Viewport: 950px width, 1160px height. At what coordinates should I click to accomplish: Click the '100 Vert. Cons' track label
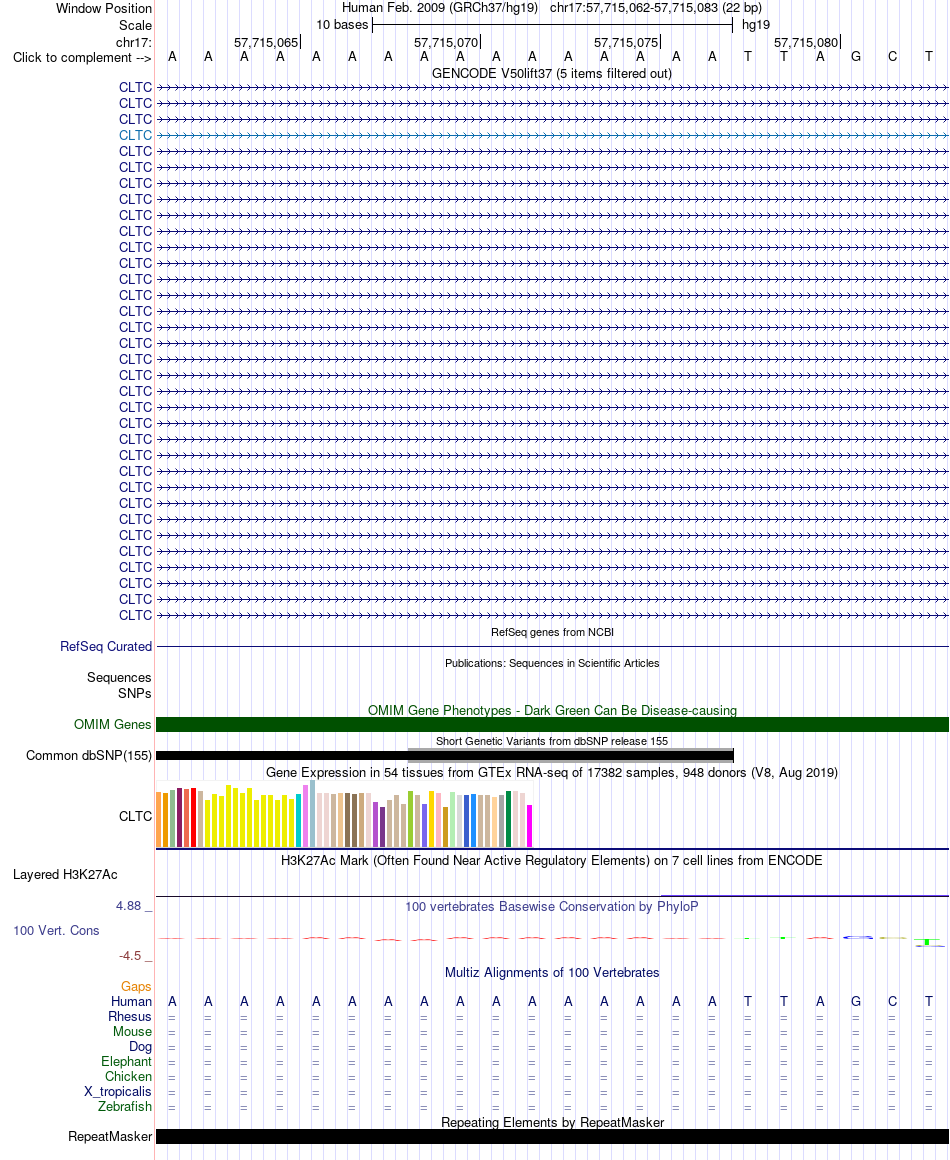[x=56, y=931]
